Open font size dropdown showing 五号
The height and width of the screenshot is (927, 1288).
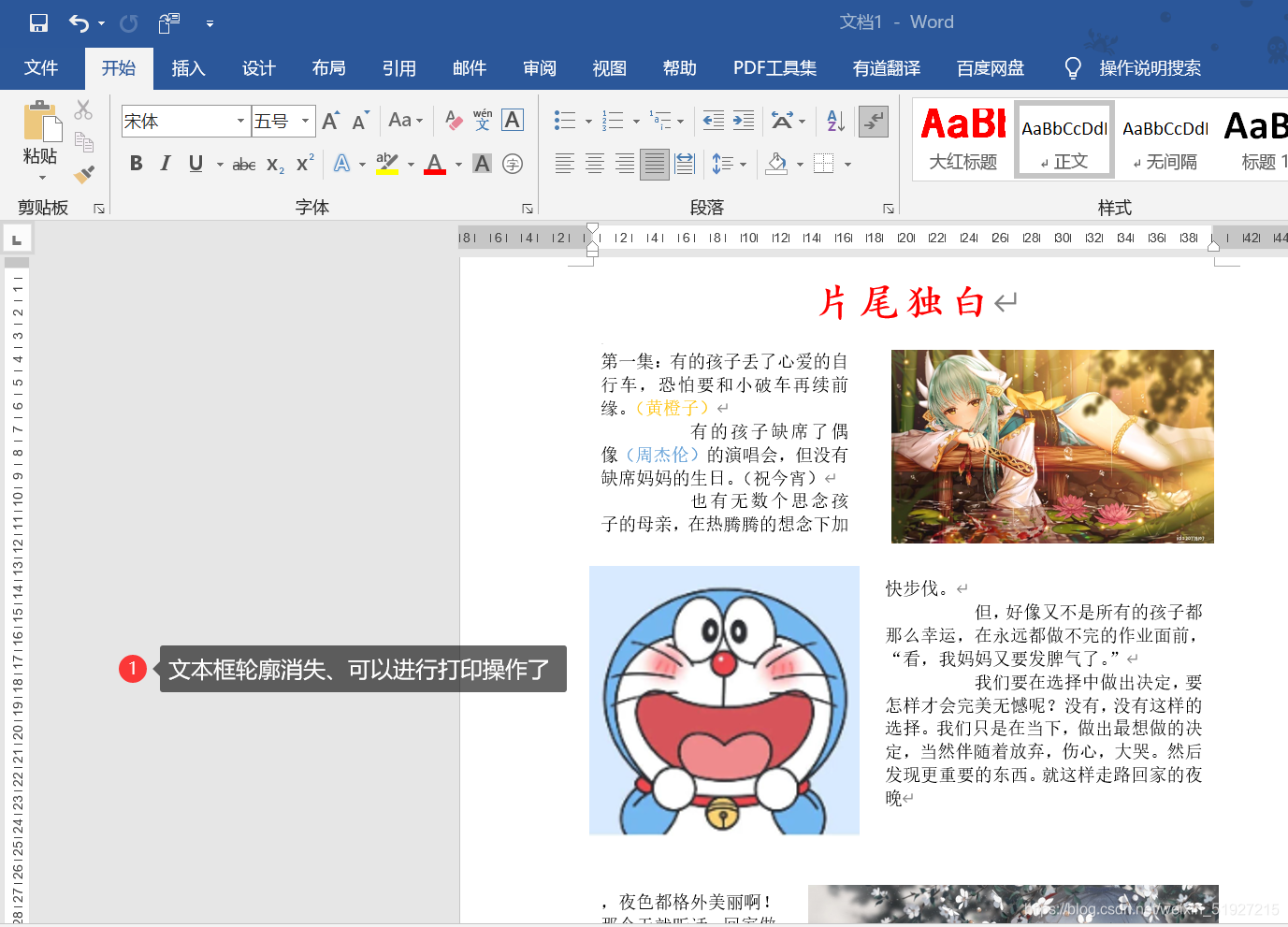(x=305, y=121)
